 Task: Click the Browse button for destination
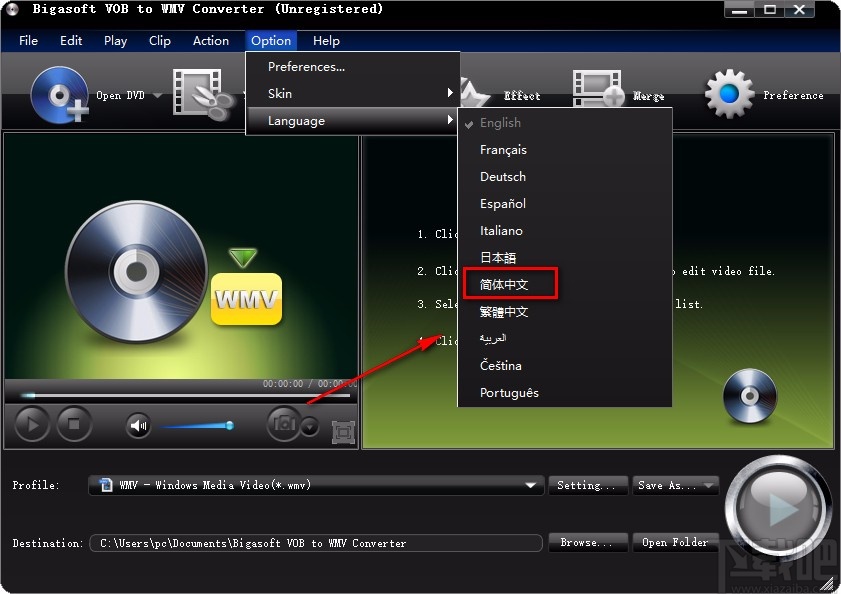(x=588, y=542)
